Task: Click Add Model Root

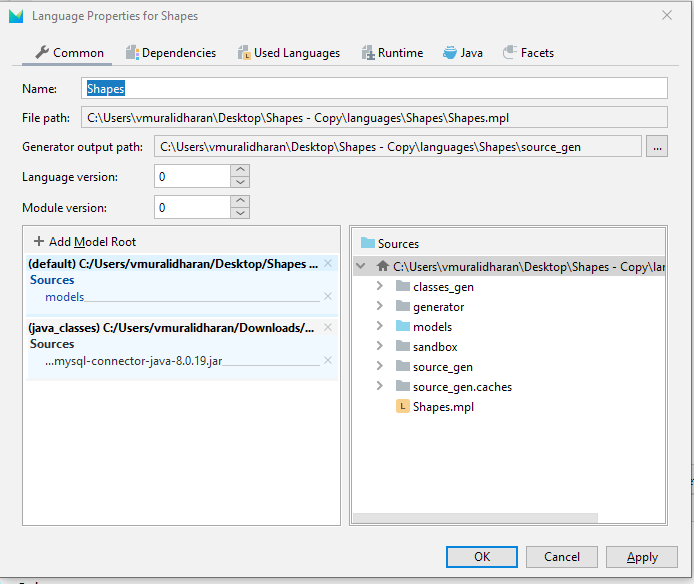Action: 85,241
